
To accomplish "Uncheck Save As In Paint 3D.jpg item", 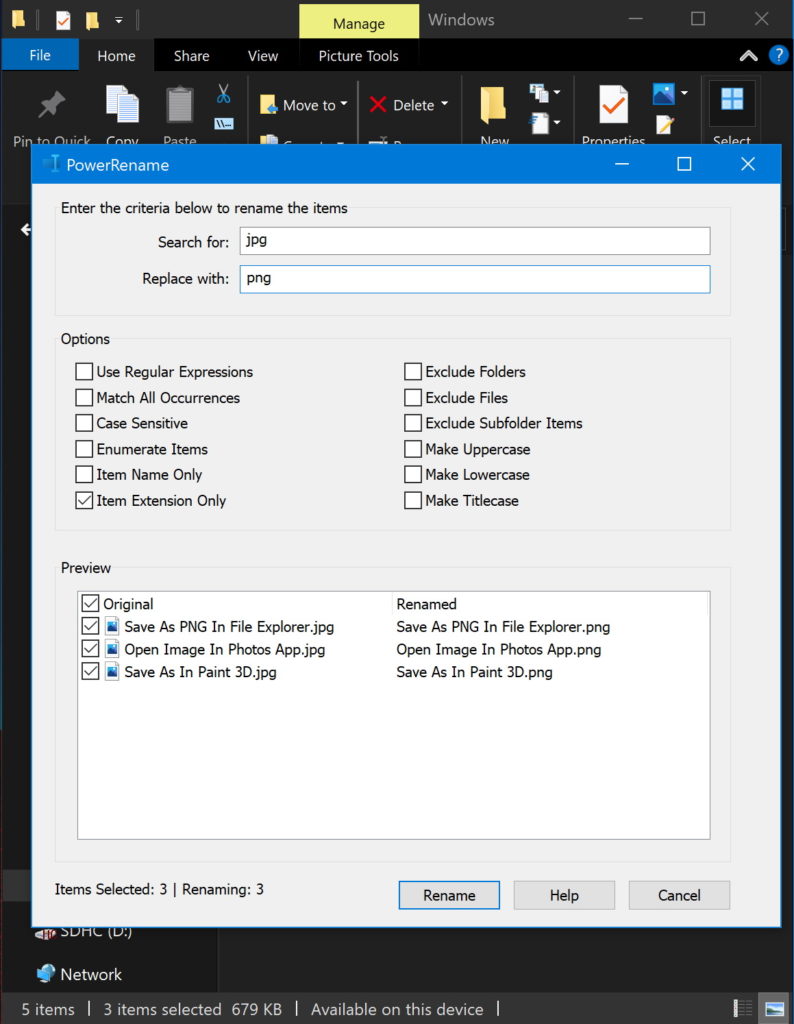I will pos(90,671).
